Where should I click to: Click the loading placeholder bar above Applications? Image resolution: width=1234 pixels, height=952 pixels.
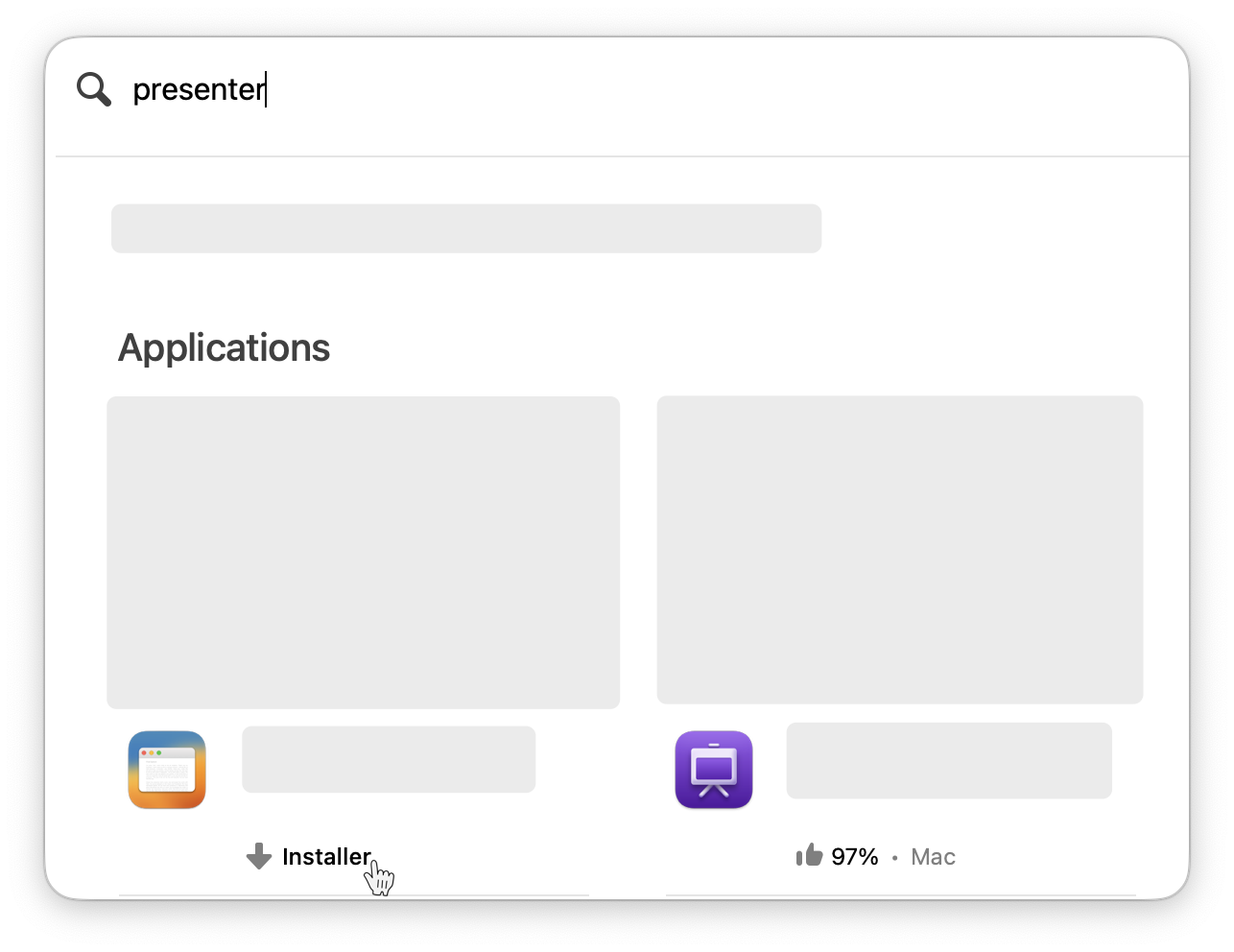point(466,228)
